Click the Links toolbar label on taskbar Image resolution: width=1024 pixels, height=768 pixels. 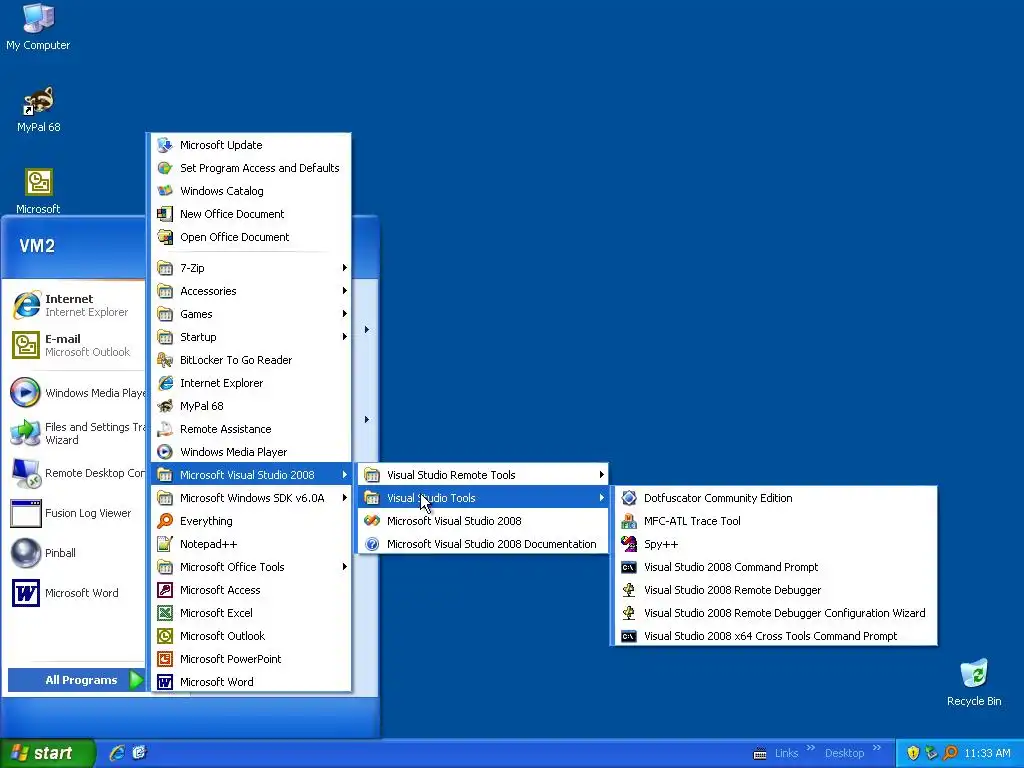tap(786, 753)
